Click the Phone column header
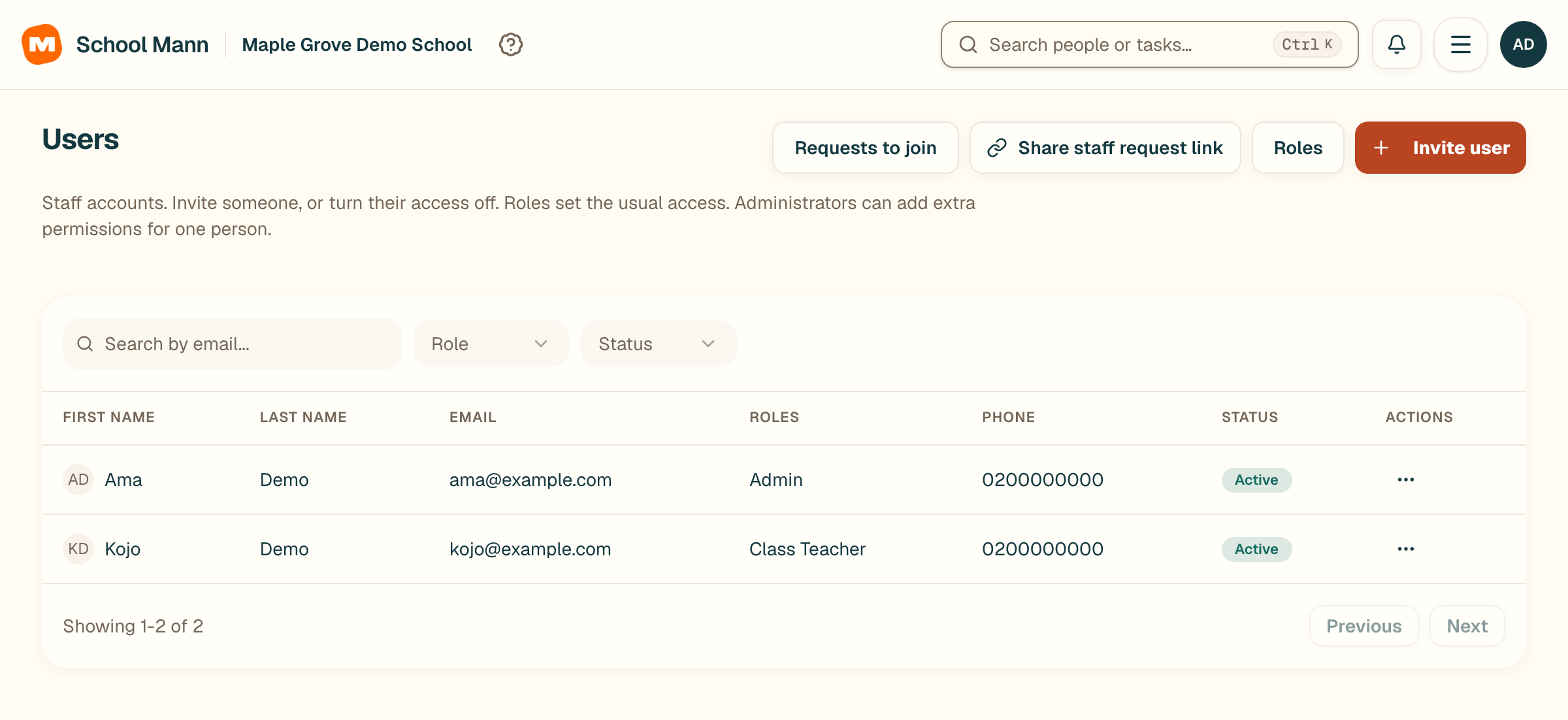This screenshot has height=720, width=1568. click(x=1009, y=417)
